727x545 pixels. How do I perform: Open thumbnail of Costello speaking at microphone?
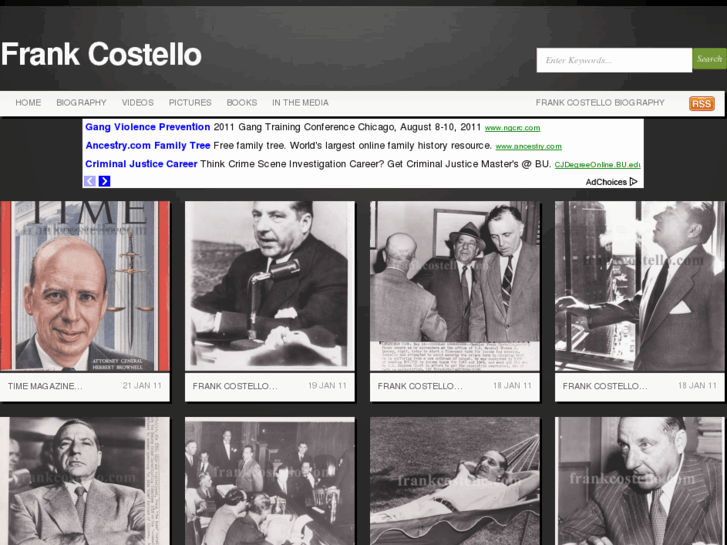[x=270, y=286]
